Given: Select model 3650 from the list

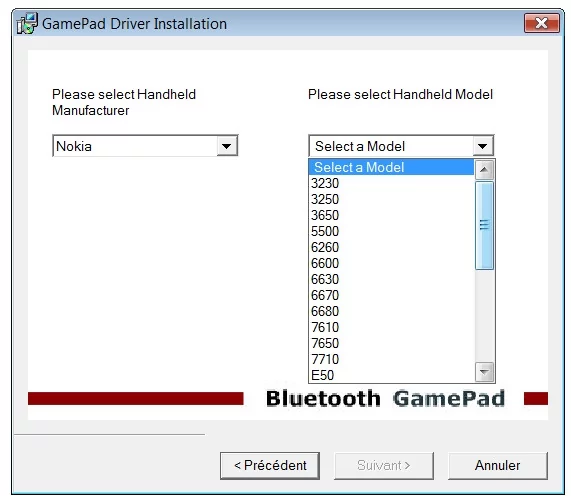Looking at the screenshot, I should tap(391, 215).
